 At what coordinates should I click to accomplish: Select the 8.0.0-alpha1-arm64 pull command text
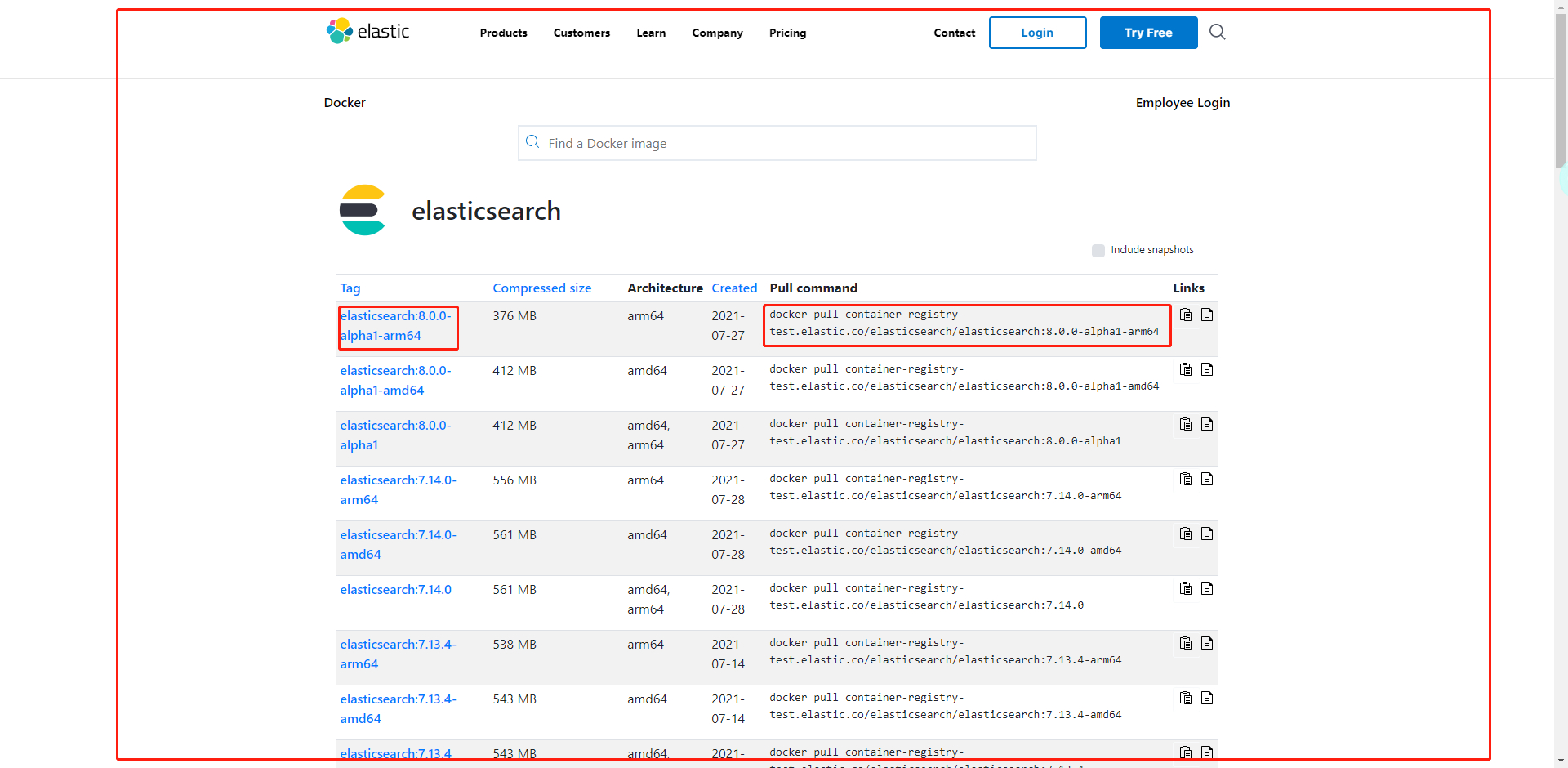click(x=964, y=323)
